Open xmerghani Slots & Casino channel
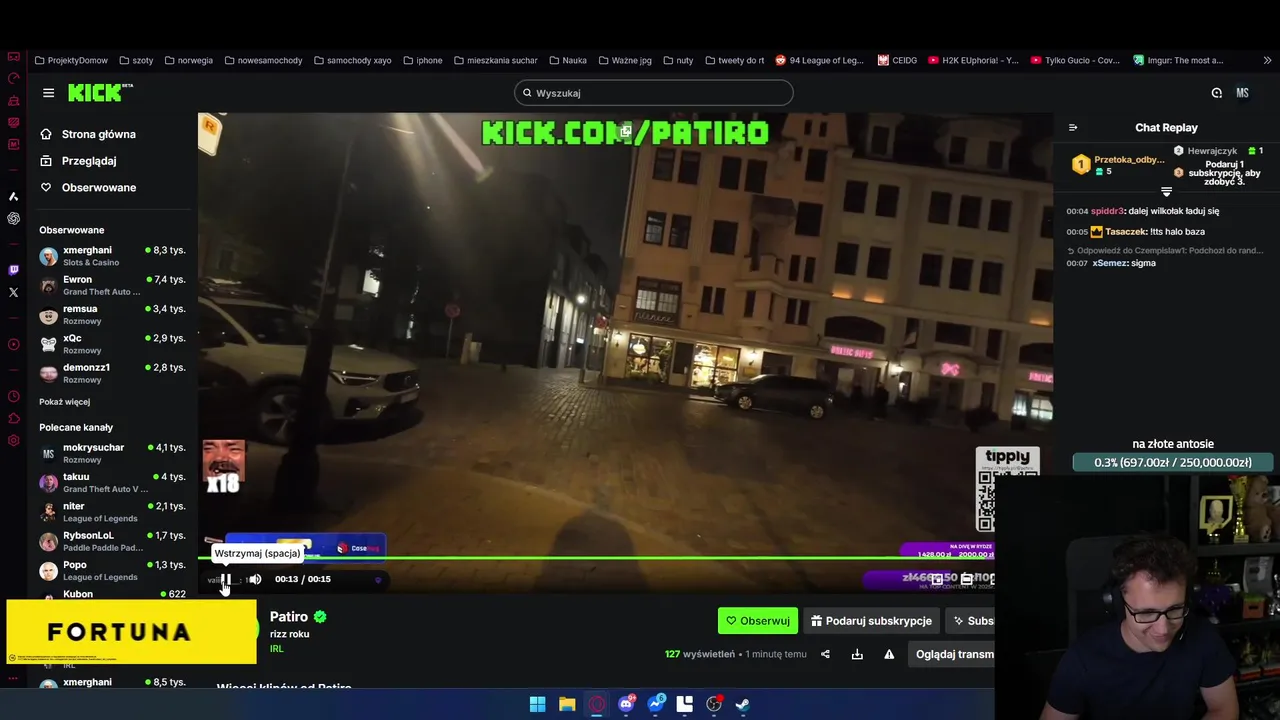The height and width of the screenshot is (720, 1280). click(112, 256)
